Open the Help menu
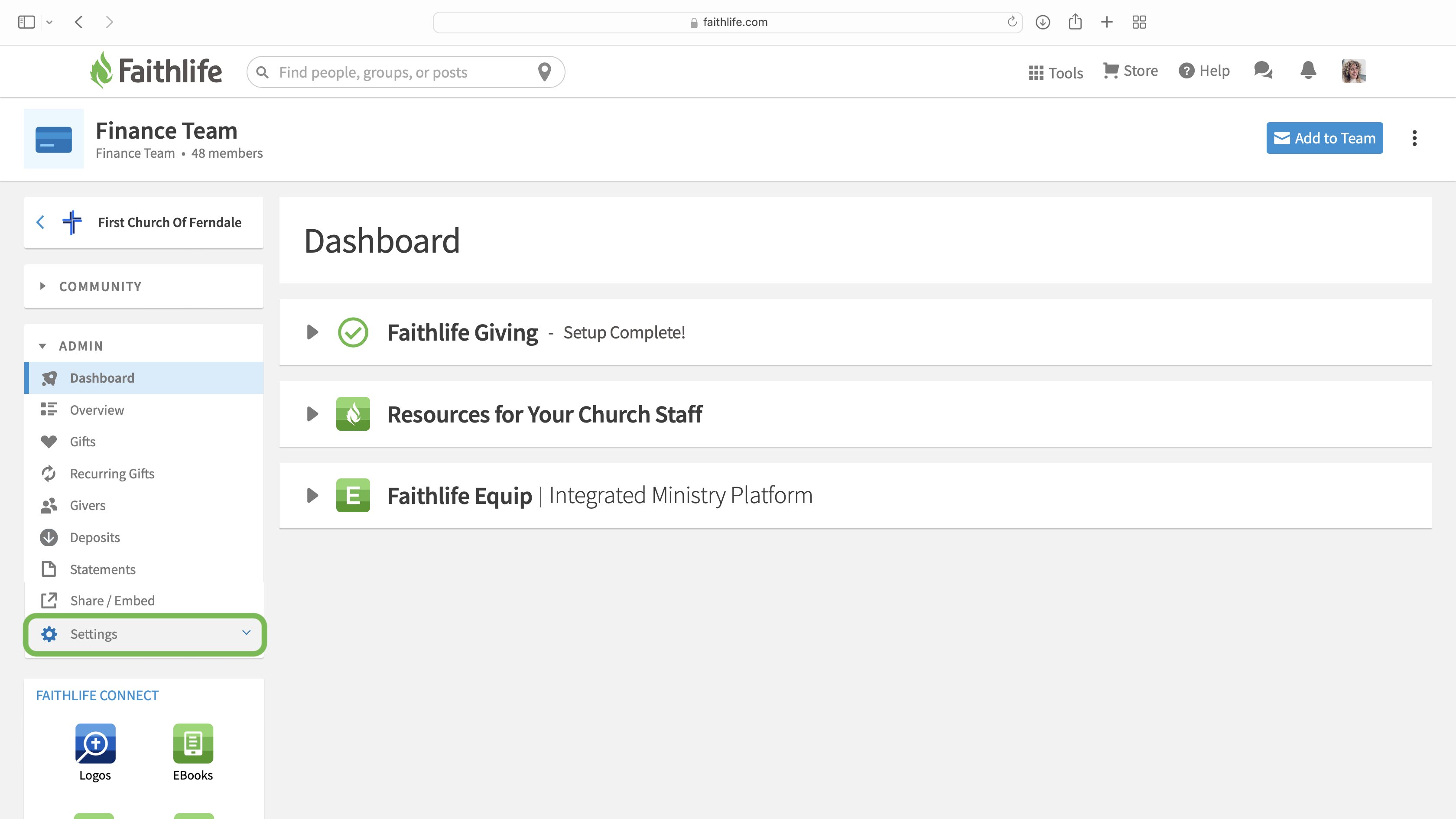The width and height of the screenshot is (1456, 819). click(x=1204, y=71)
